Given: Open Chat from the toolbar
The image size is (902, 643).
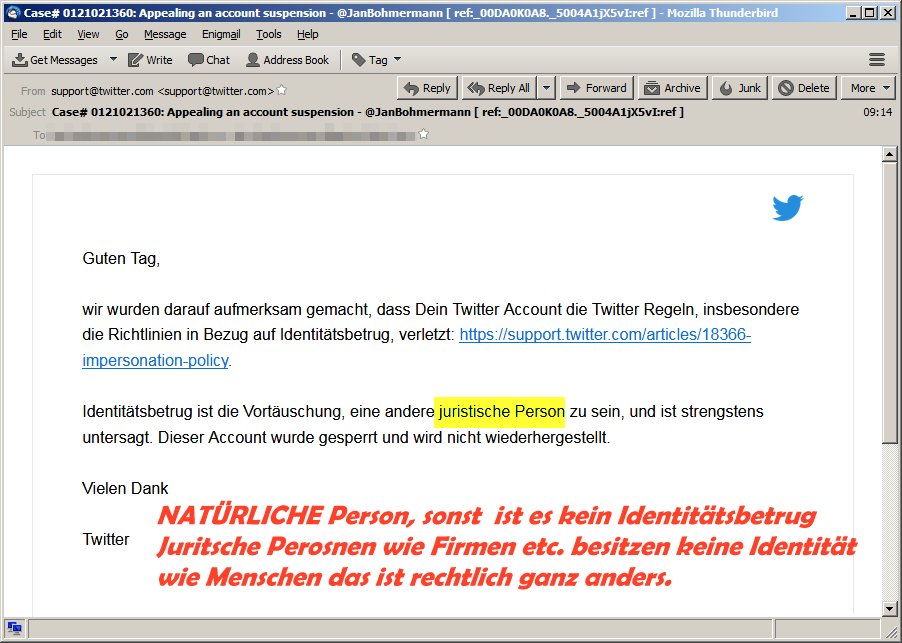Looking at the screenshot, I should coord(209,60).
